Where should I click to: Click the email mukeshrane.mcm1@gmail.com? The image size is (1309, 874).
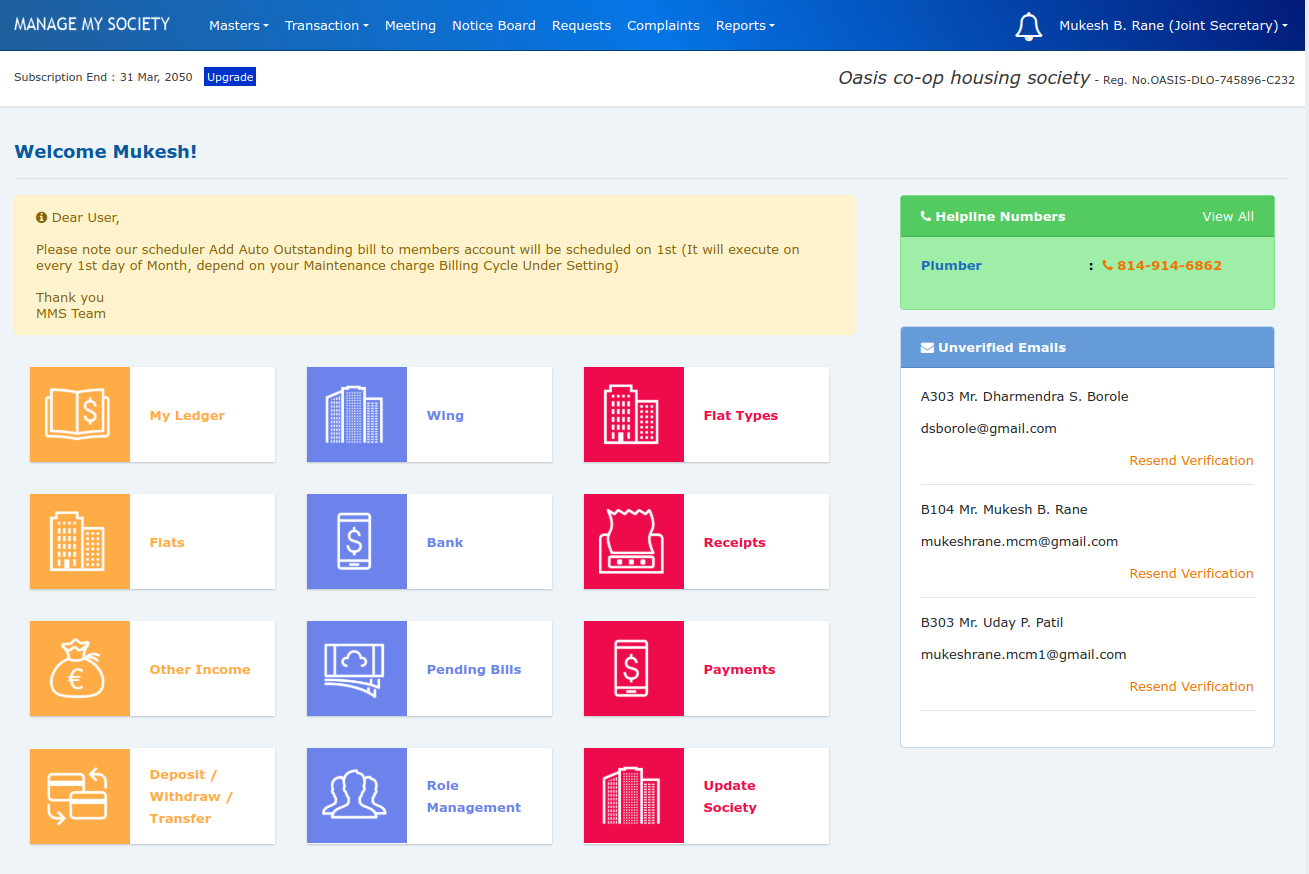coord(1024,655)
